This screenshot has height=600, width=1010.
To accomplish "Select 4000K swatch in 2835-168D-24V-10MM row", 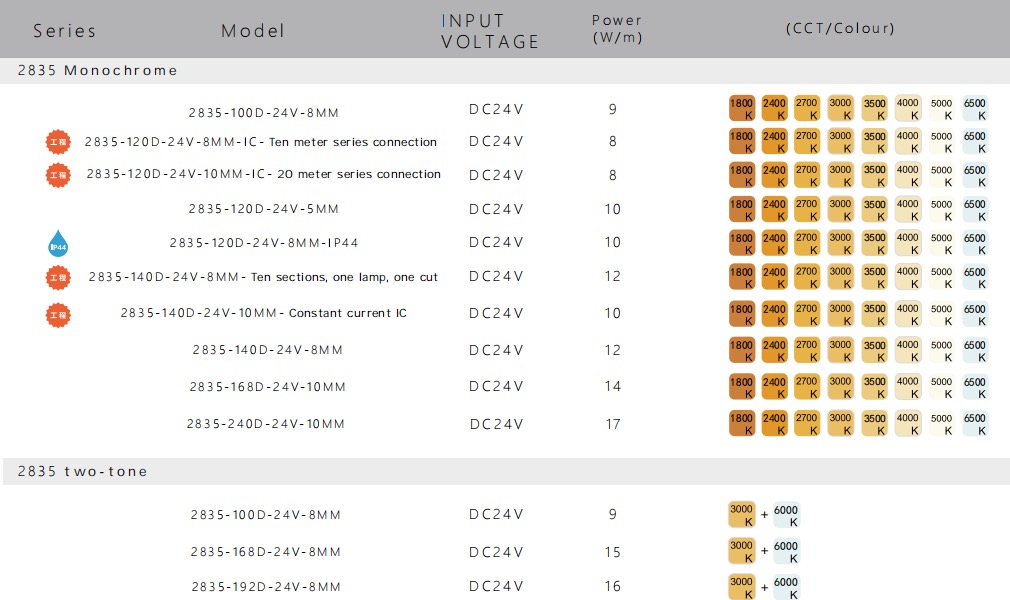I will pos(907,387).
